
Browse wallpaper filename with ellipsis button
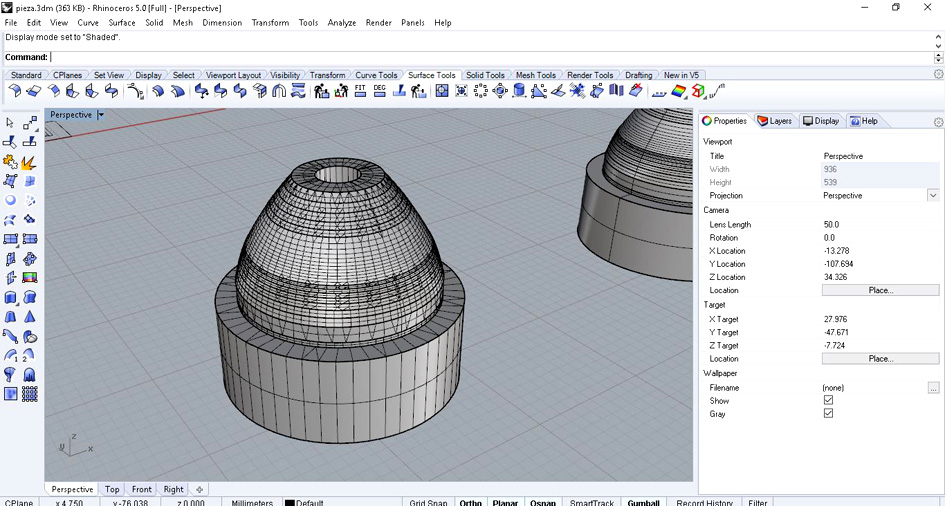[934, 387]
